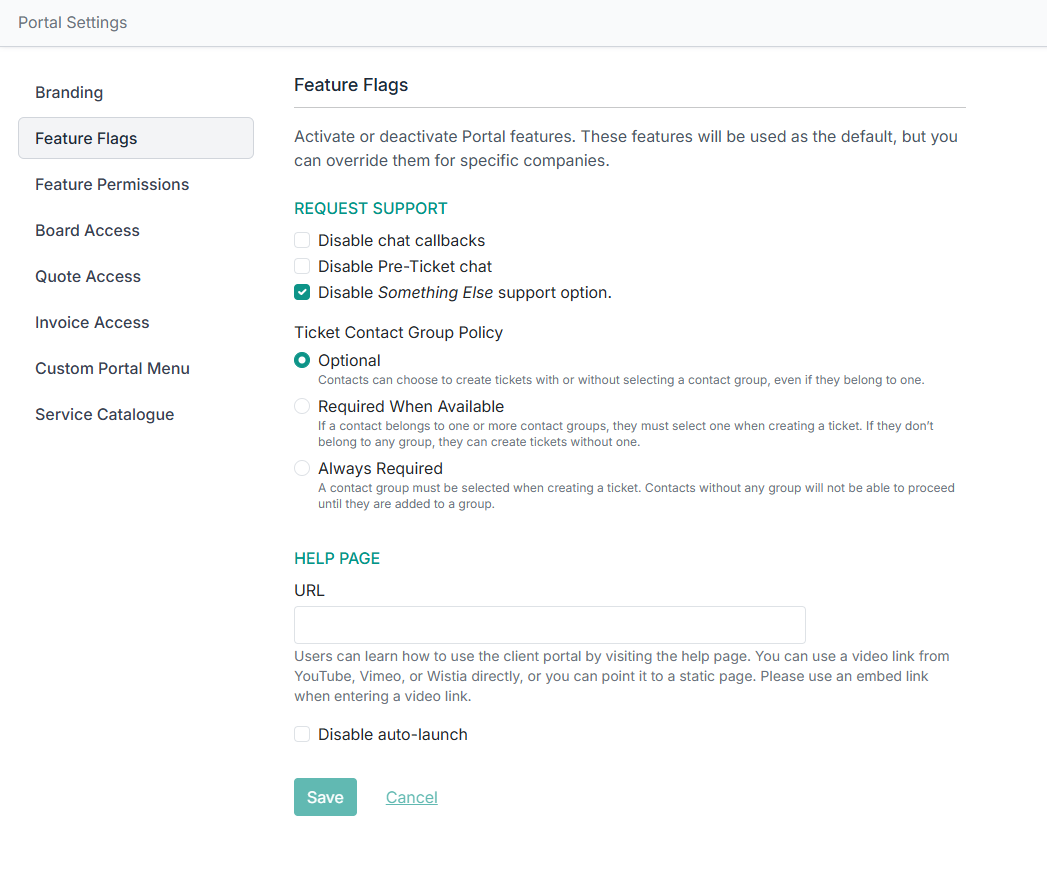Go to Service Catalogue settings
The width and height of the screenshot is (1047, 871).
(x=104, y=415)
